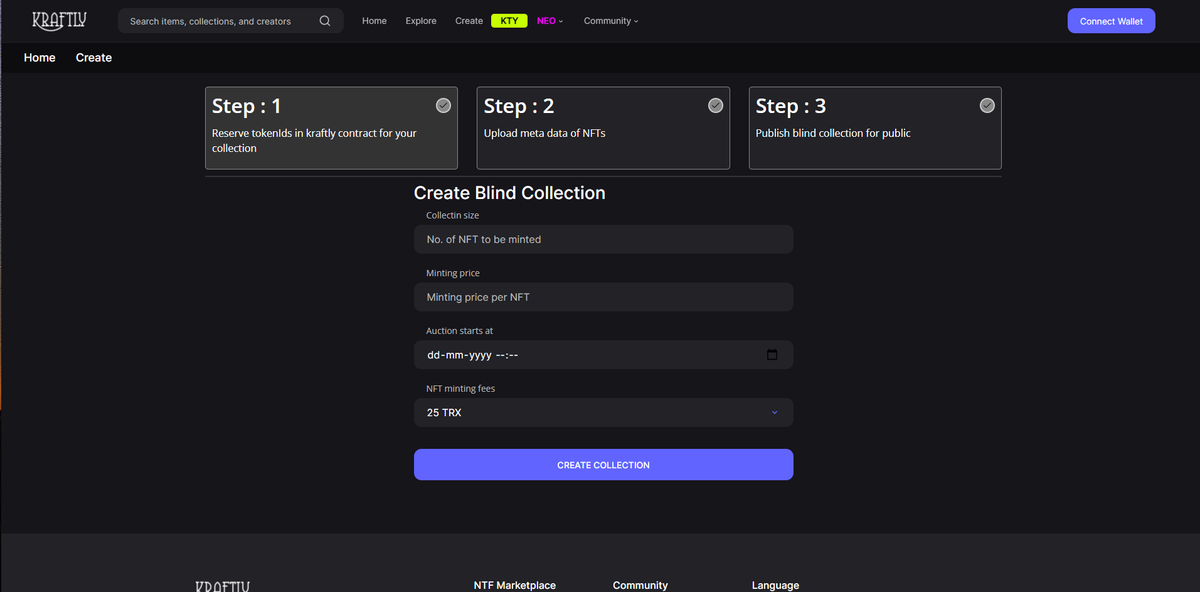Click the No. of NFT to be minted field

click(x=603, y=239)
